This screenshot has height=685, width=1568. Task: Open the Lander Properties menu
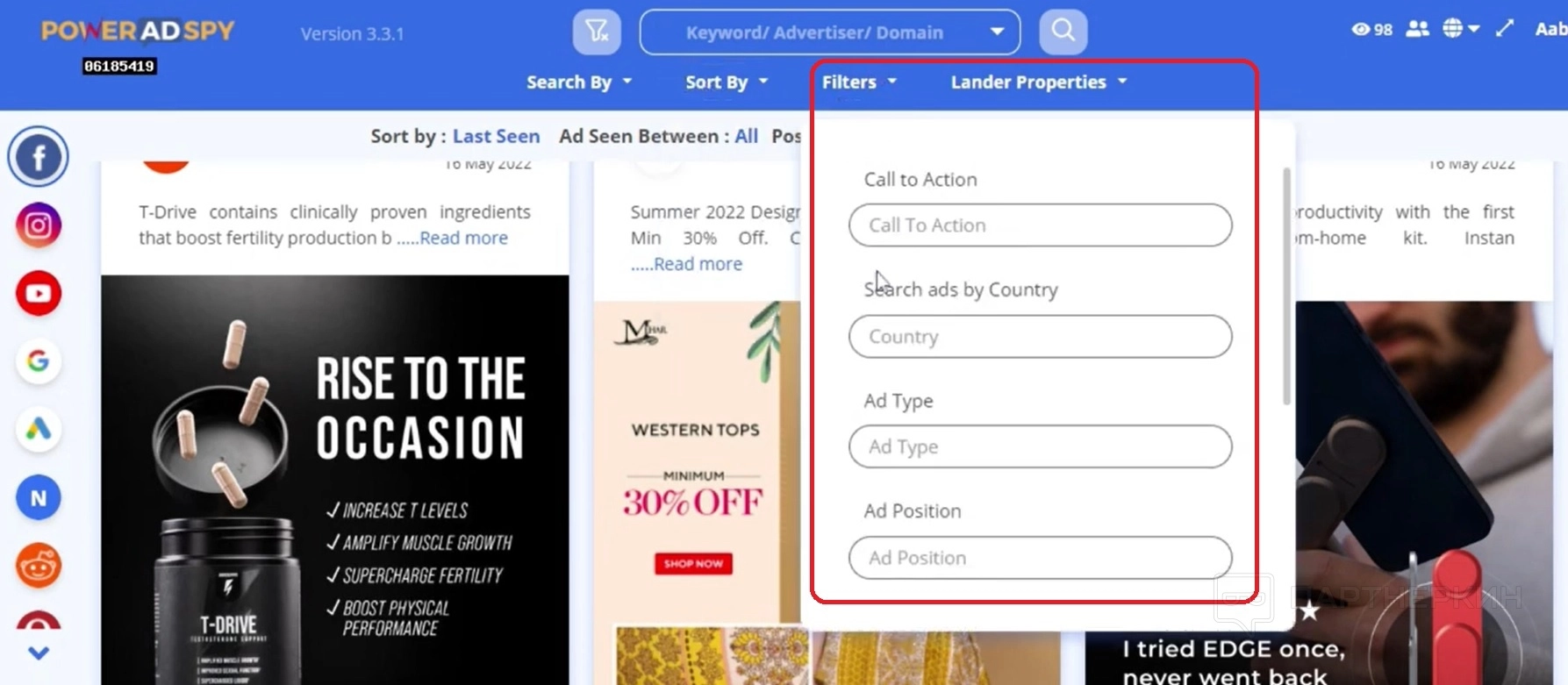1038,82
